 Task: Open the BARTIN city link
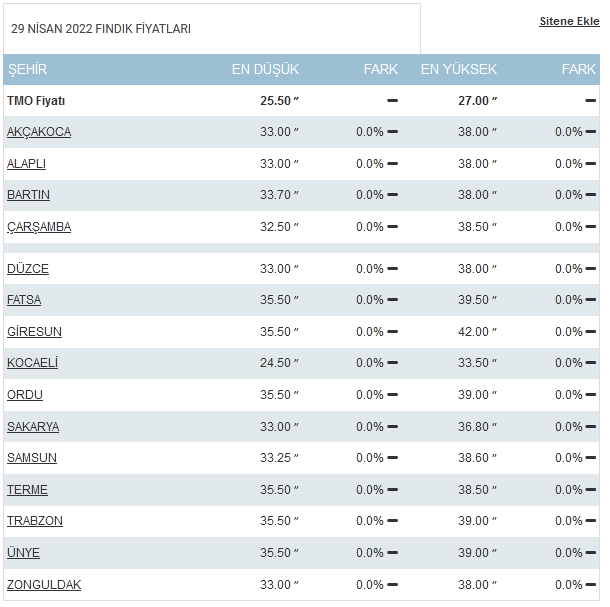(x=28, y=195)
